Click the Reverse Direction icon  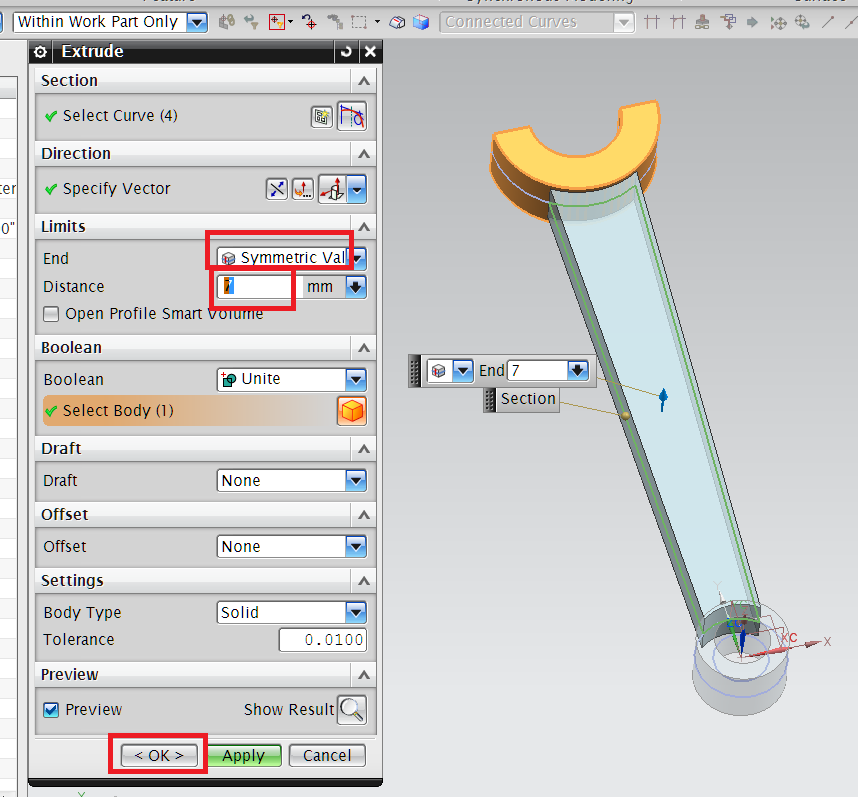click(276, 188)
